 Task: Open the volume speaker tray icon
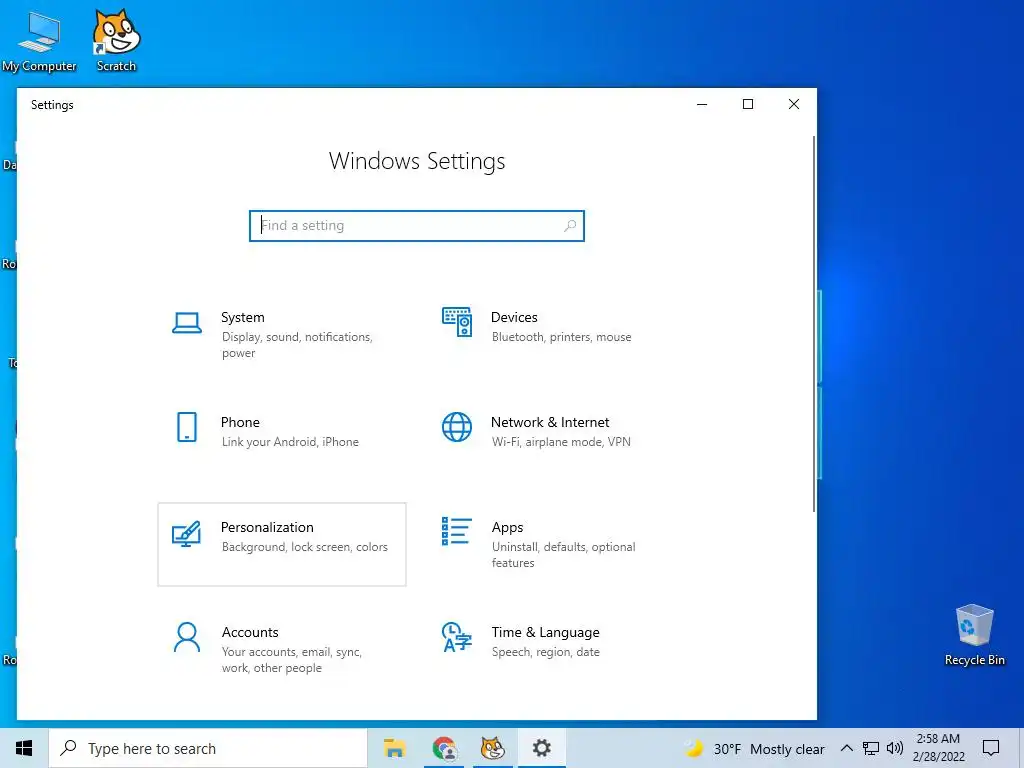[x=895, y=748]
